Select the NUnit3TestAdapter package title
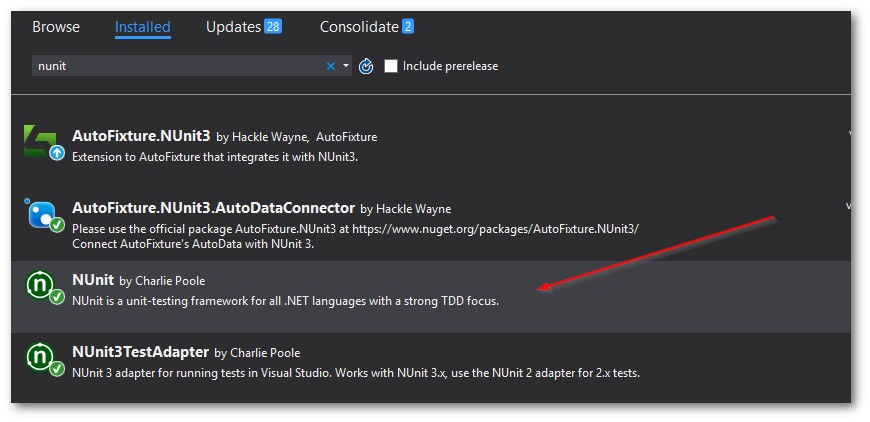This screenshot has height=422, width=870. pos(140,352)
